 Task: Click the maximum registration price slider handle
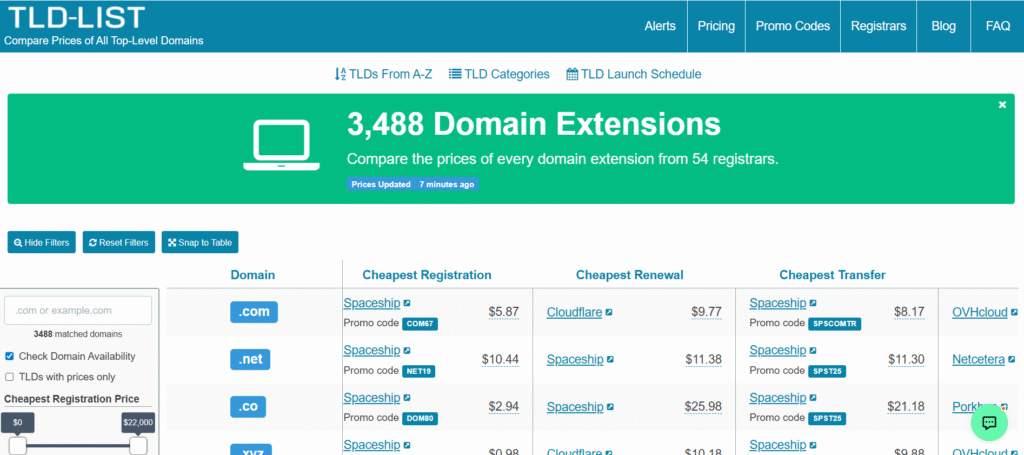pyautogui.click(x=138, y=446)
